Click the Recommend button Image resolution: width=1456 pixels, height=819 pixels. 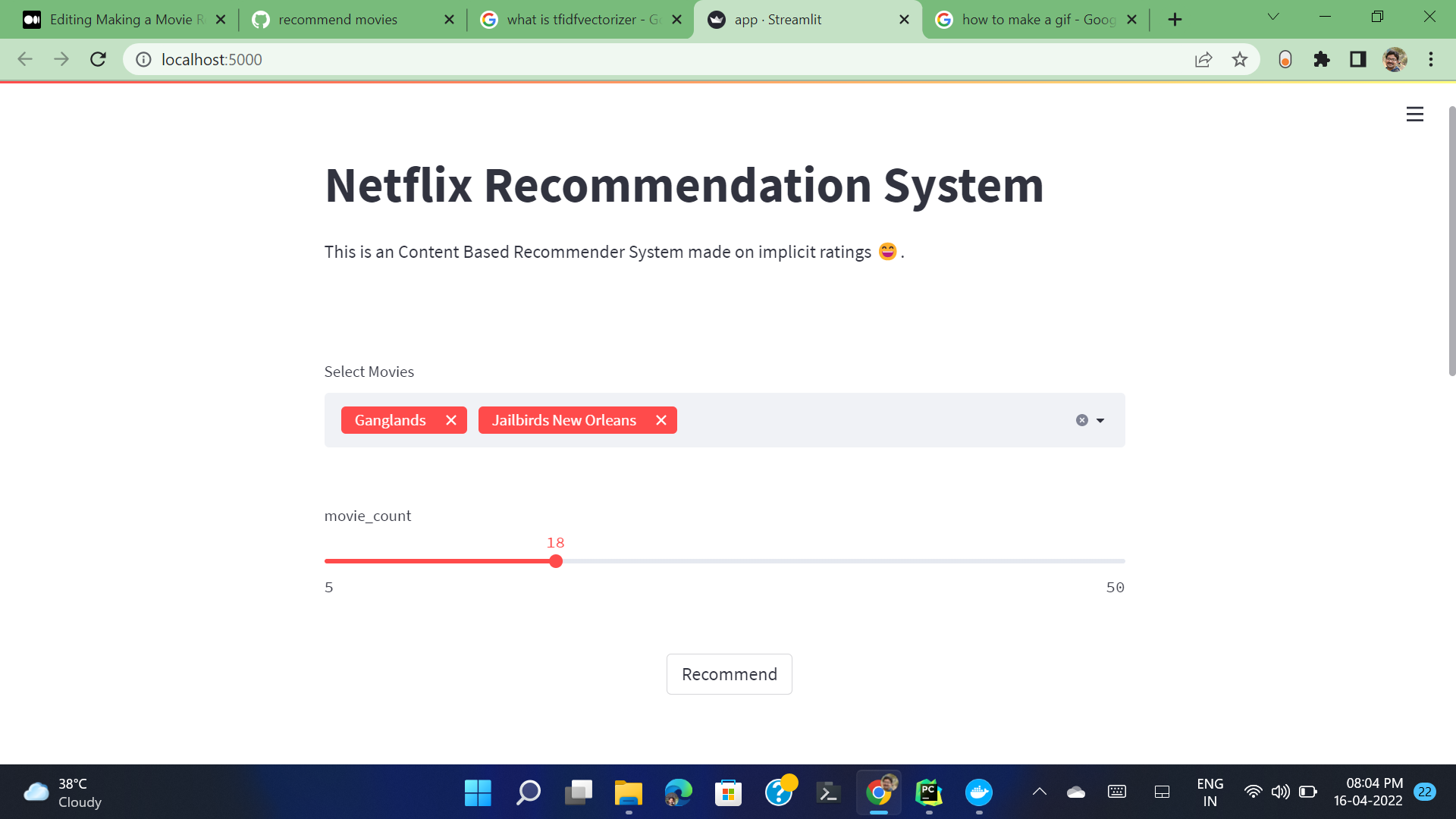pyautogui.click(x=729, y=673)
